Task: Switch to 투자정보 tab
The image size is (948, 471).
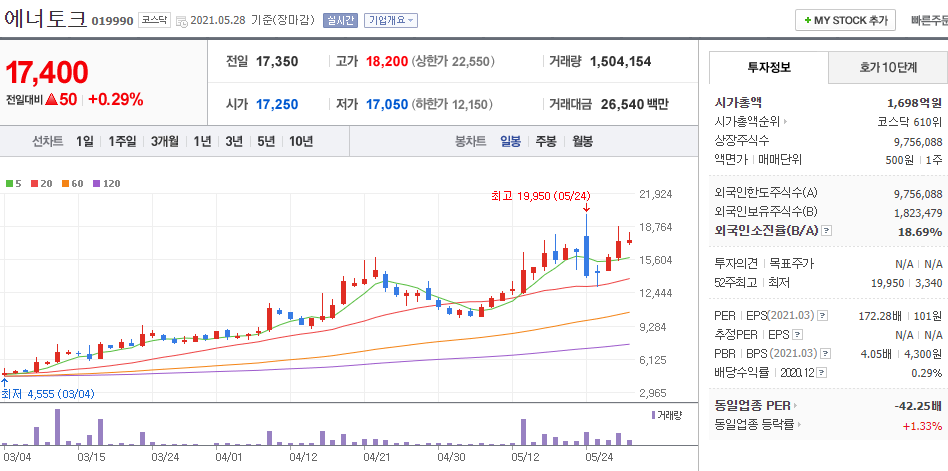Action: point(768,68)
